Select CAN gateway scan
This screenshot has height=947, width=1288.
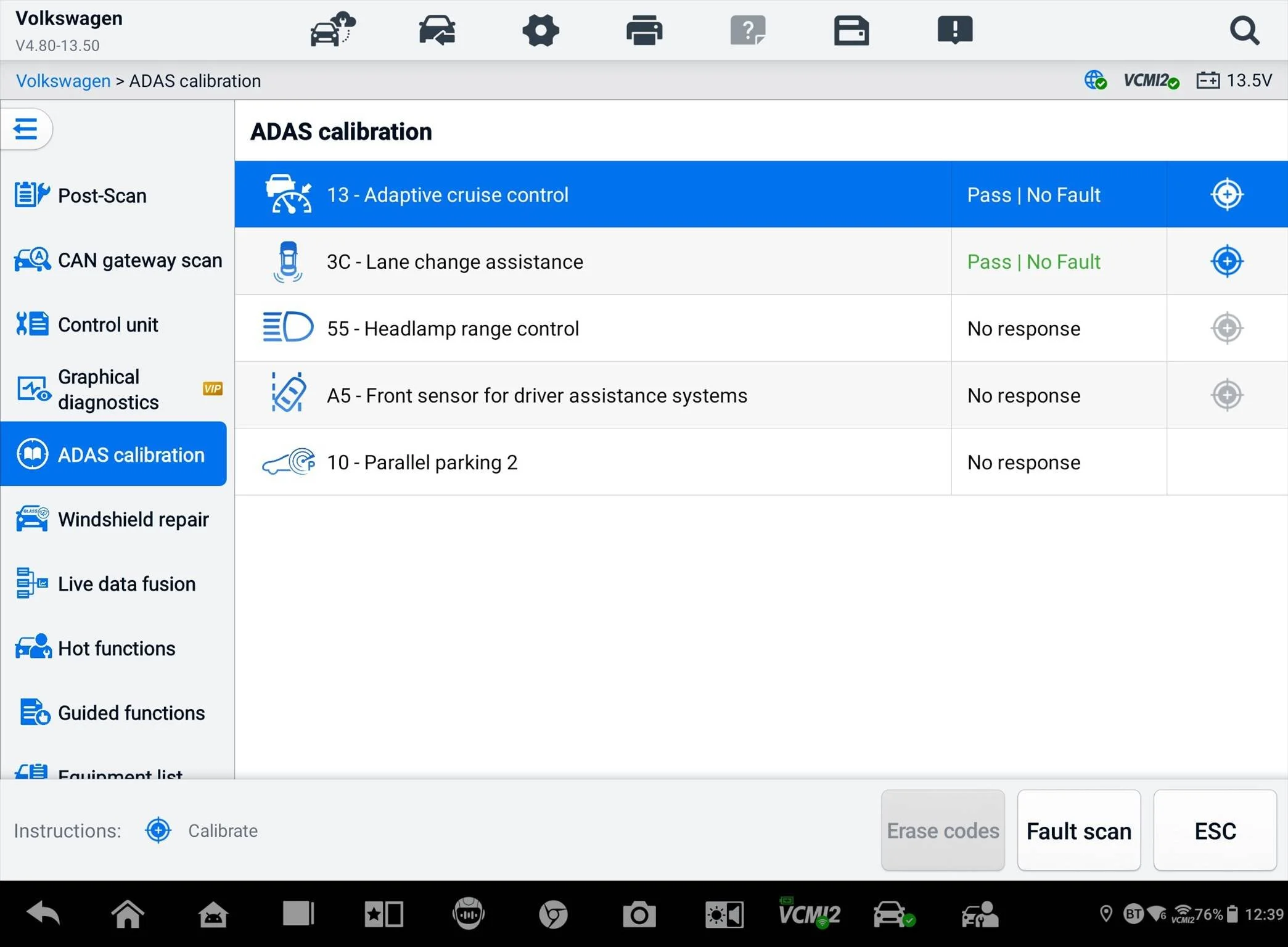click(113, 260)
